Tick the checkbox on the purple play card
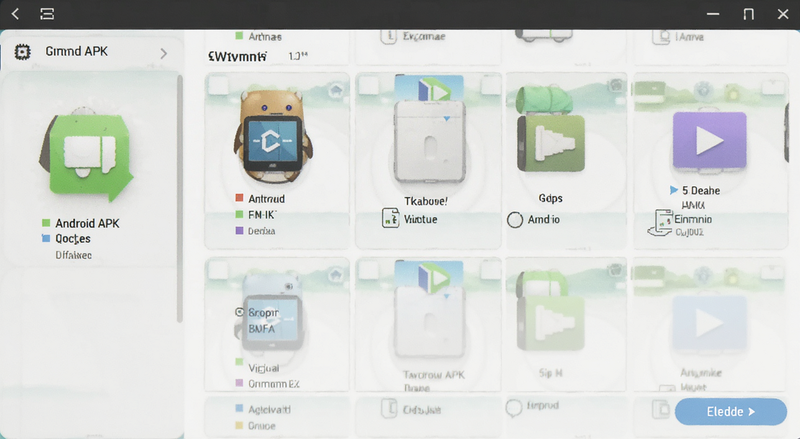Image resolution: width=800 pixels, height=439 pixels. coord(772,85)
